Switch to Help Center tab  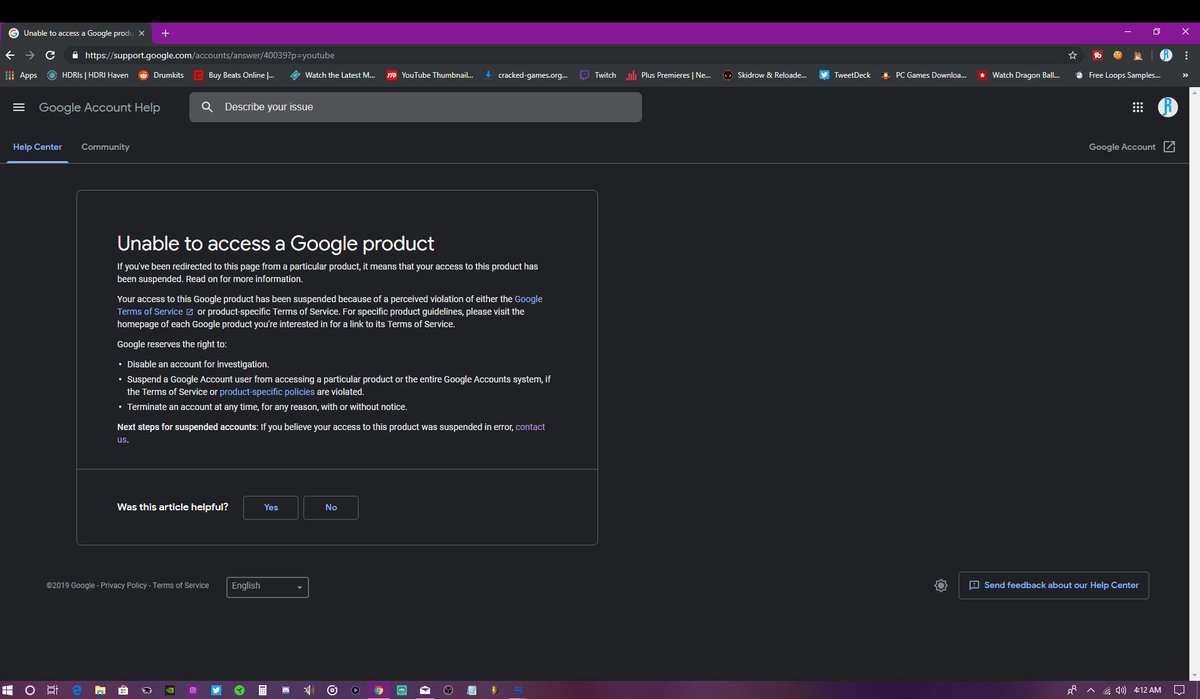pyautogui.click(x=37, y=147)
